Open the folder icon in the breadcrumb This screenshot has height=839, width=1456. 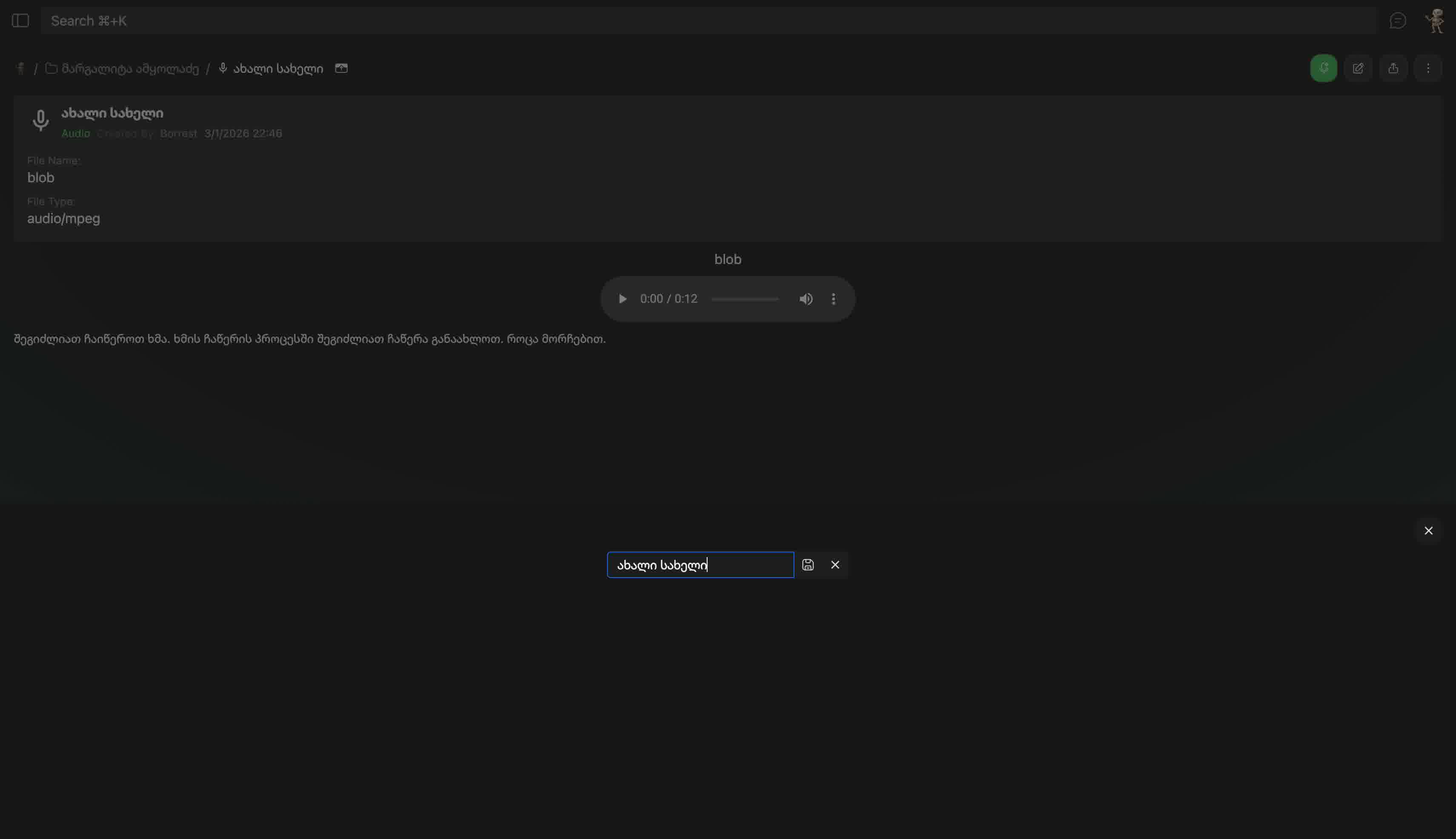tap(51, 69)
